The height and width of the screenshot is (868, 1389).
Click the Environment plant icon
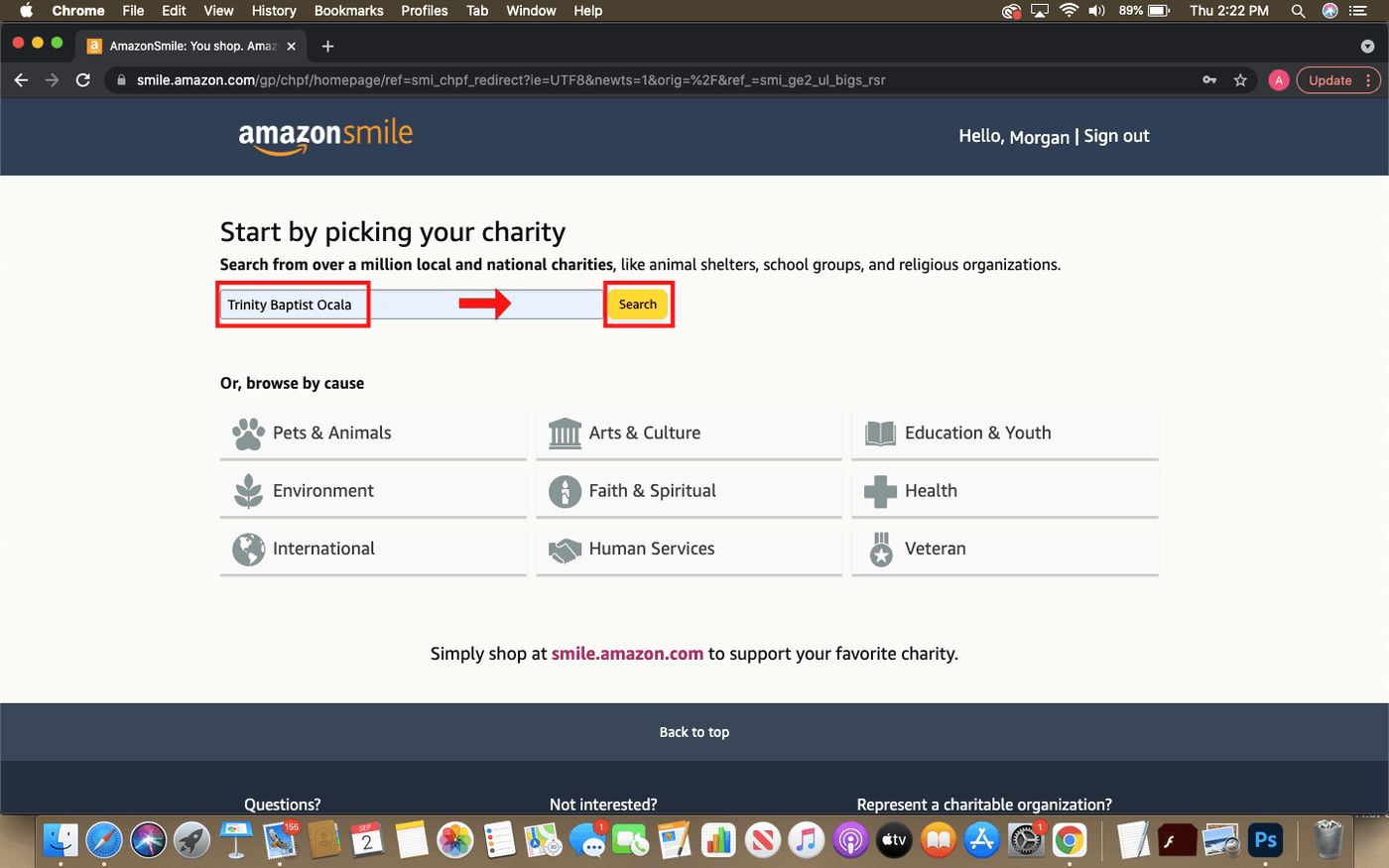click(x=248, y=491)
